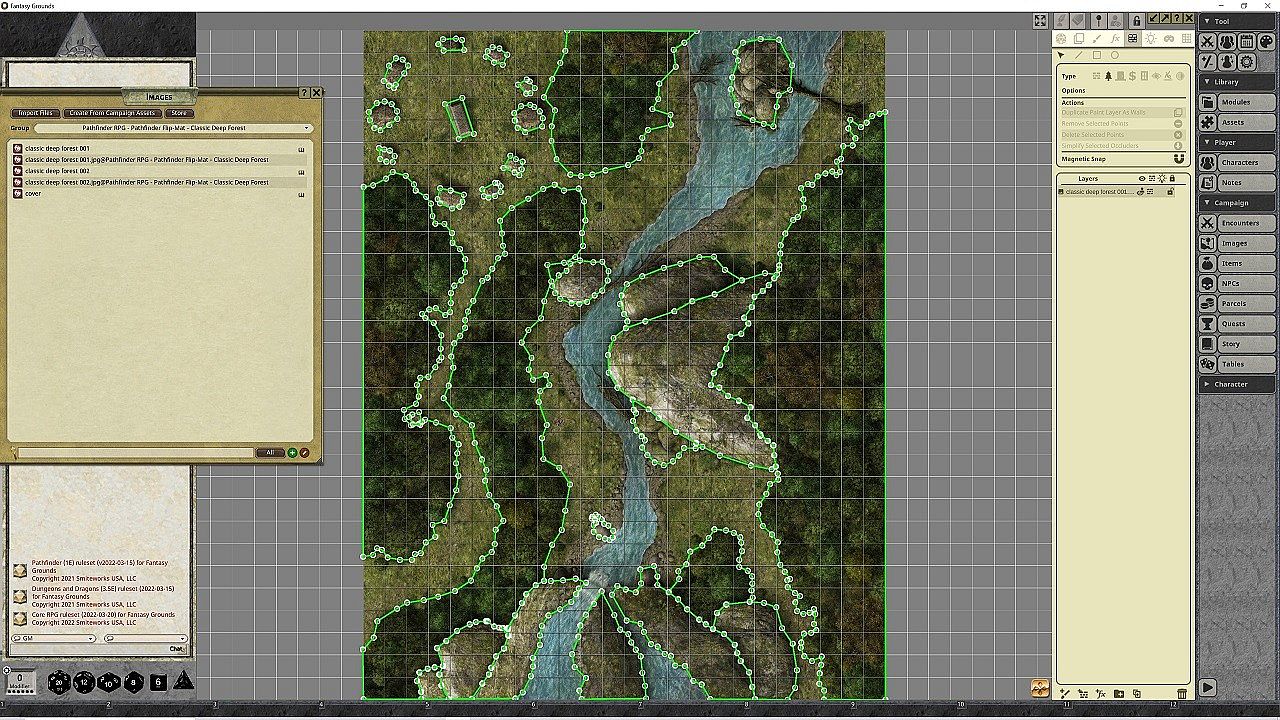
Task: Click the Images list search field
Action: coord(135,453)
